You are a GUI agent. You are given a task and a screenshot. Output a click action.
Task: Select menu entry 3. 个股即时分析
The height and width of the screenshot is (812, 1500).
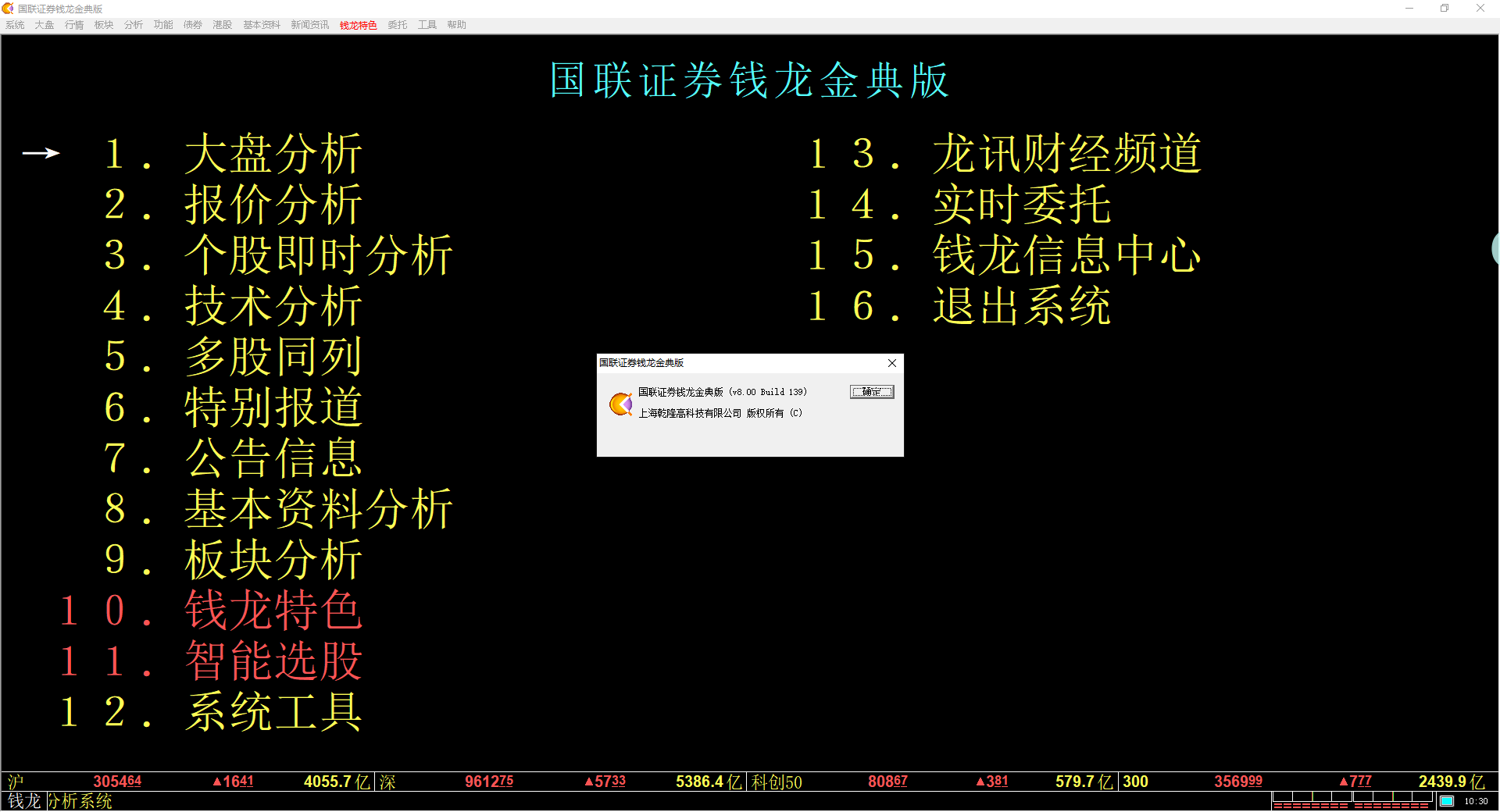278,255
